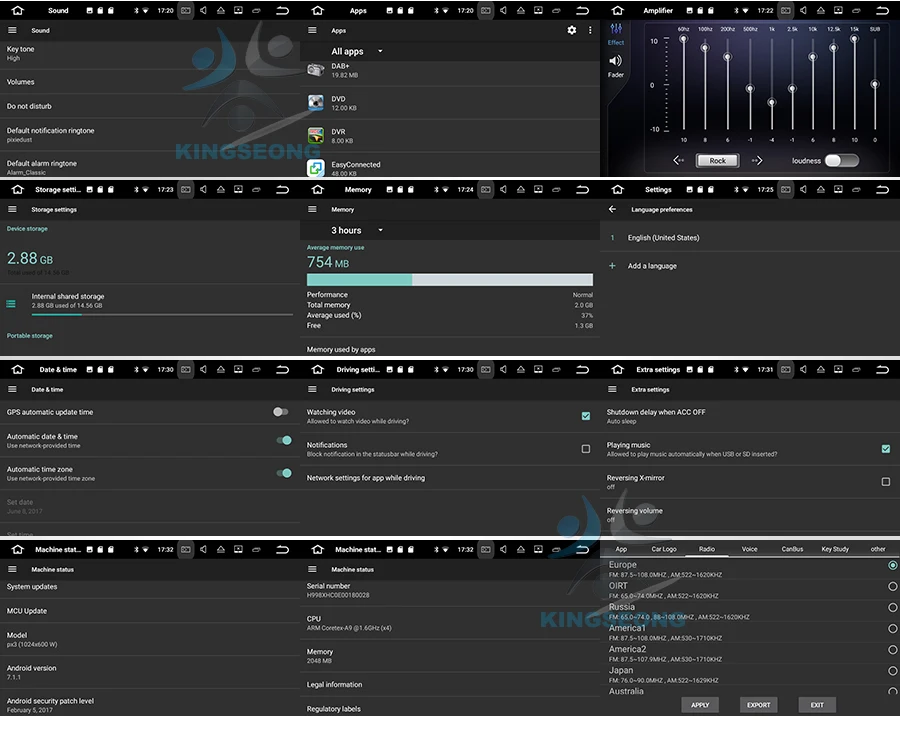
Task: Uncheck the Playing music checkbox
Action: pos(886,449)
